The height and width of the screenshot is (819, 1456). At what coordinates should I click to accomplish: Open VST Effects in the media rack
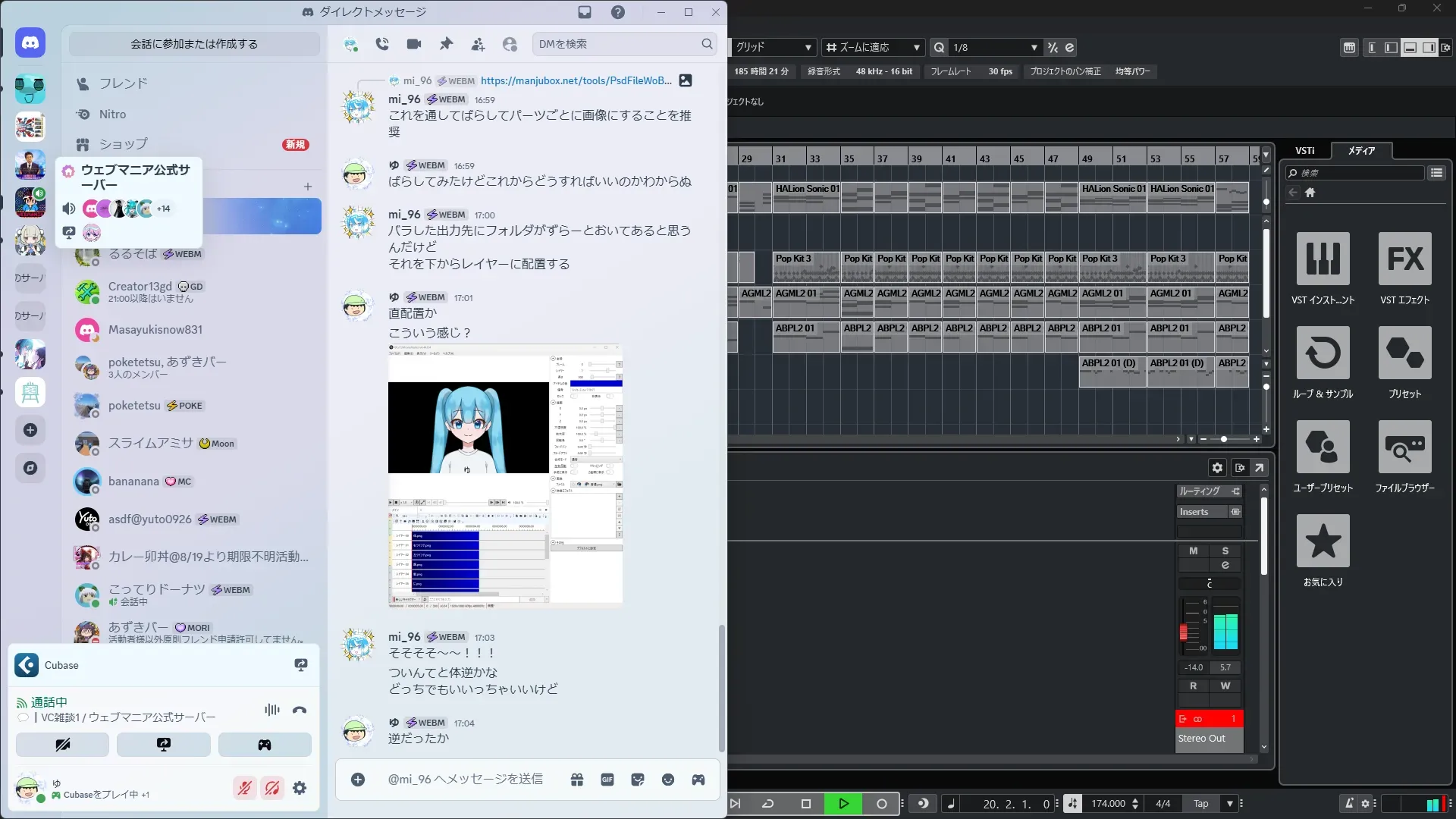pyautogui.click(x=1404, y=259)
